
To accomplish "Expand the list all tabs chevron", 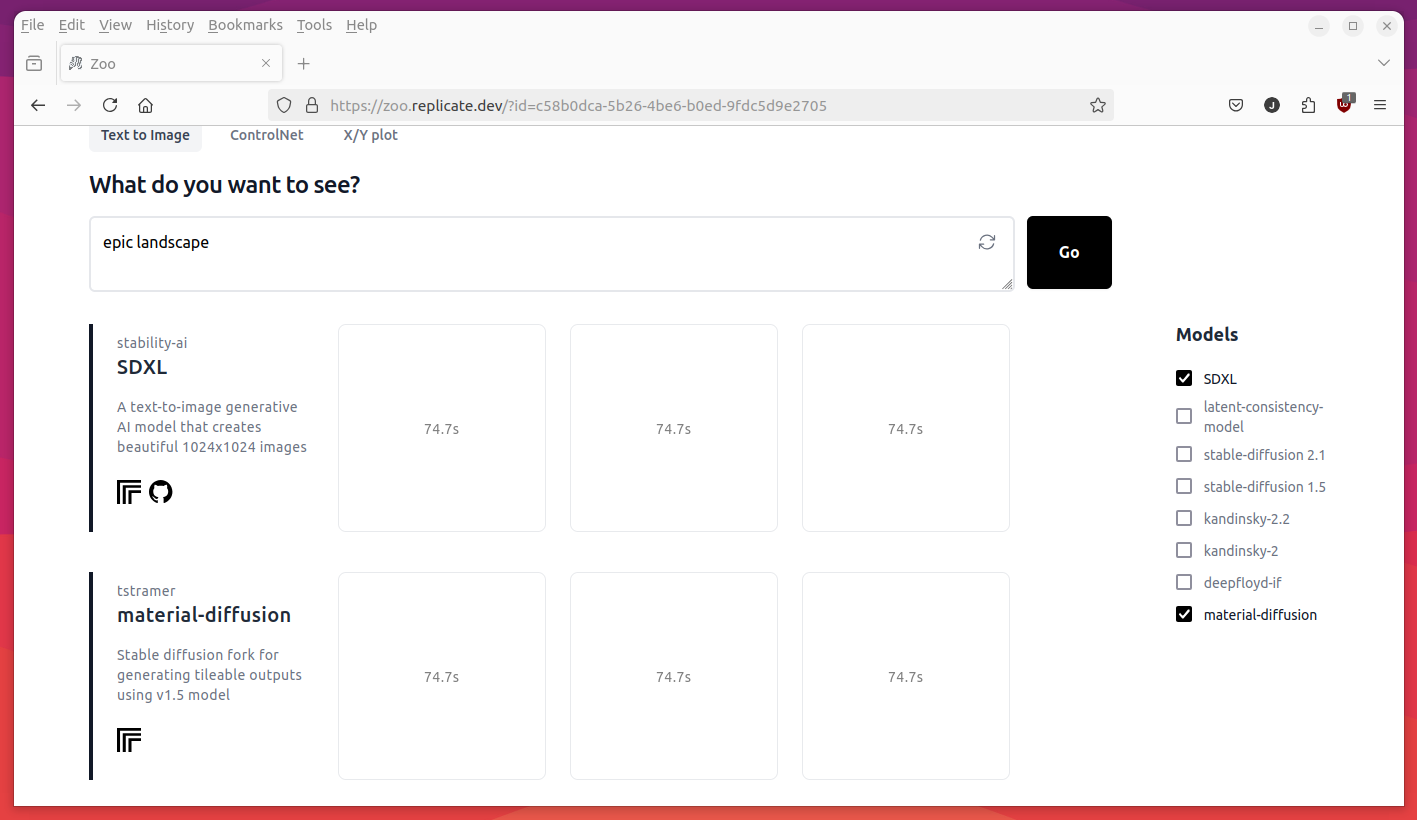I will point(1384,63).
